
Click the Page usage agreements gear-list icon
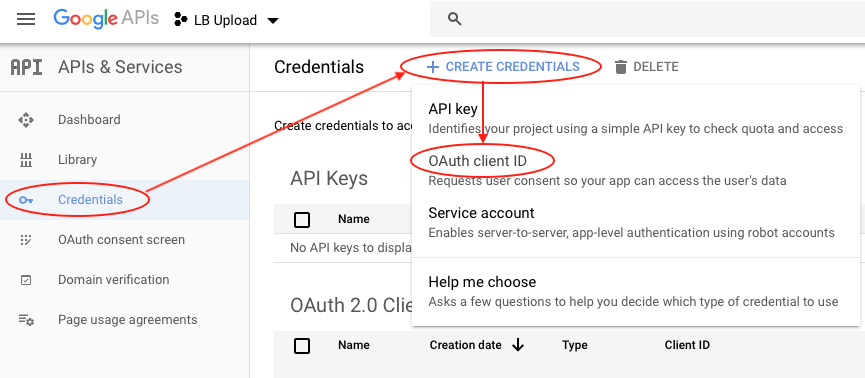26,320
